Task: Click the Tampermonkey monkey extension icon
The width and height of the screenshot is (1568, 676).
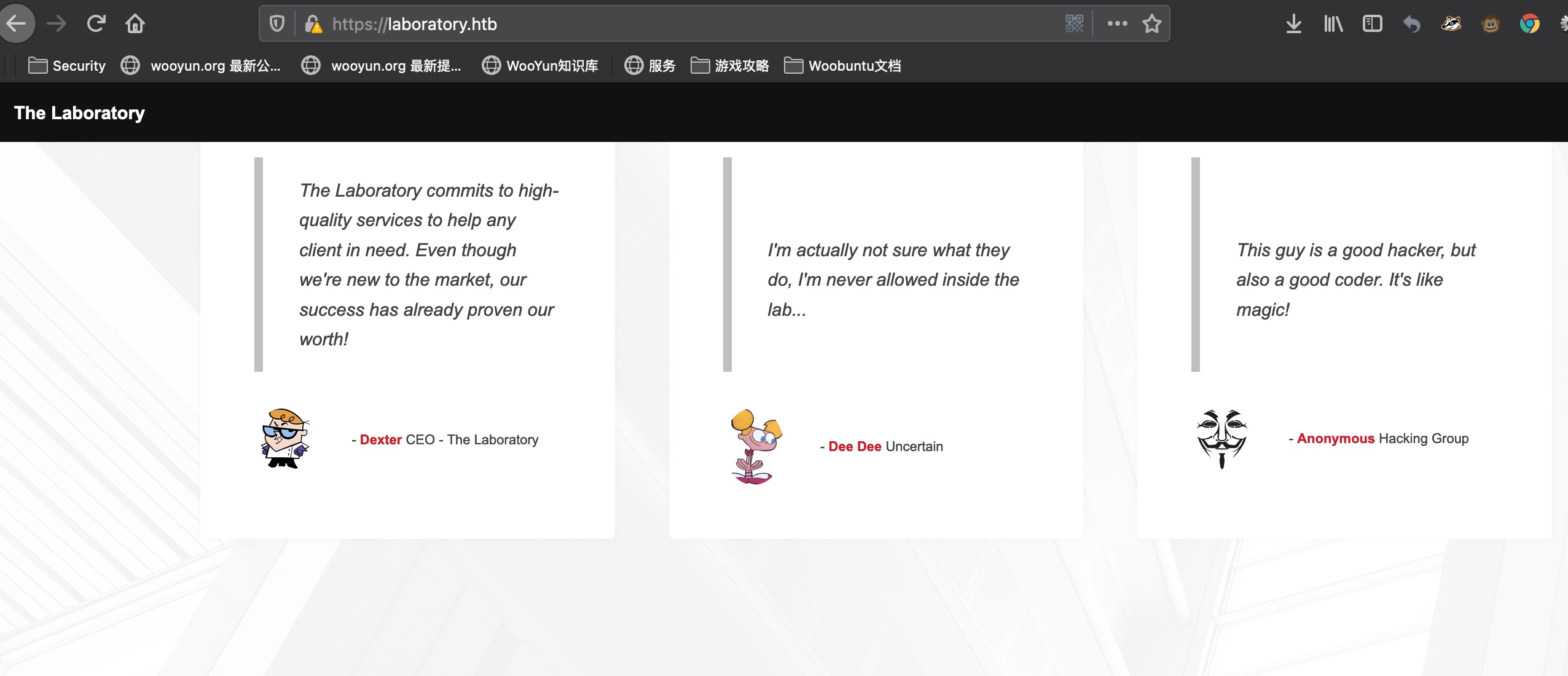Action: point(1491,24)
